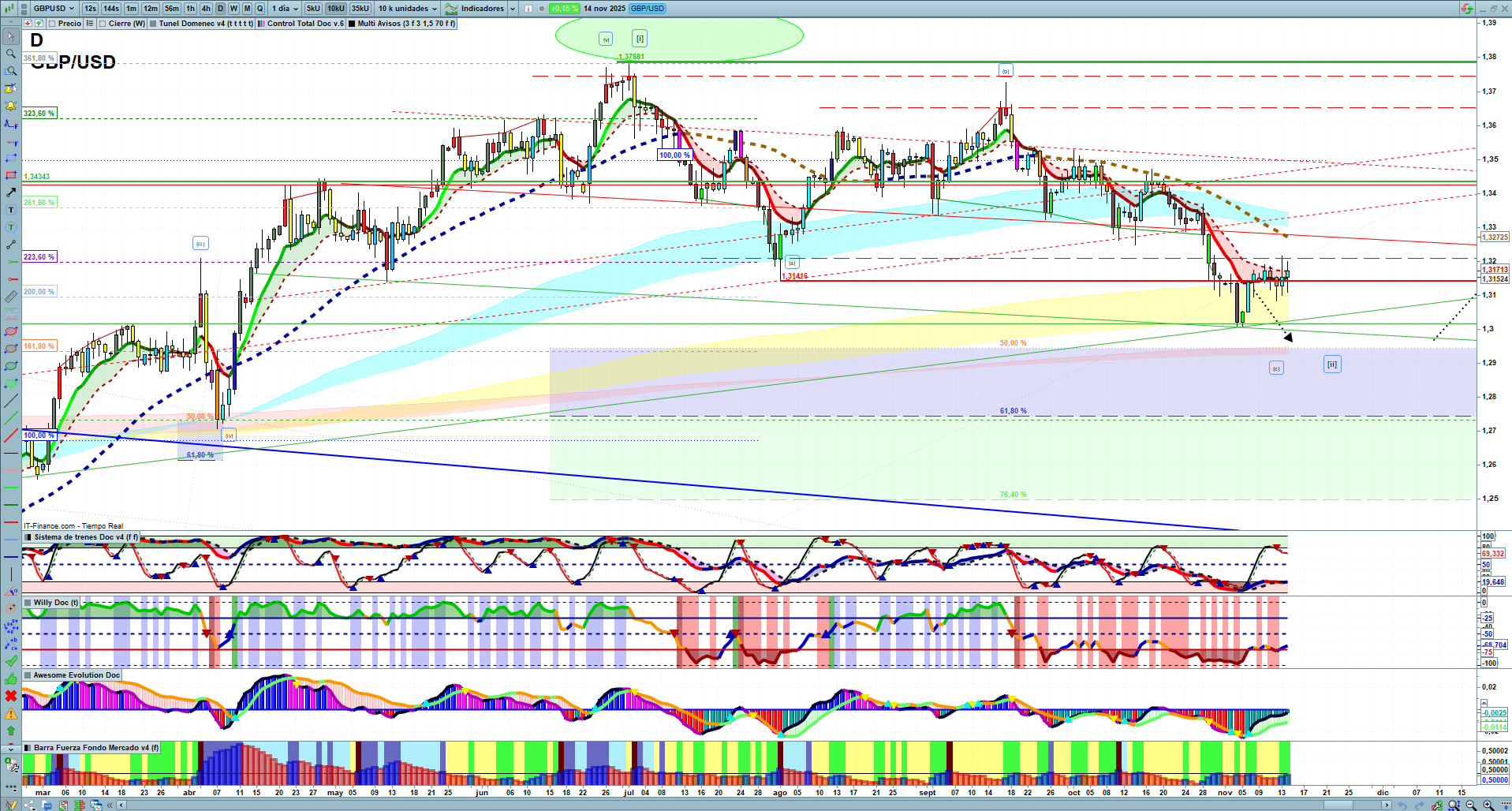Select the alert bell tool
Viewport: 1512px width, 811px height.
click(x=11, y=106)
